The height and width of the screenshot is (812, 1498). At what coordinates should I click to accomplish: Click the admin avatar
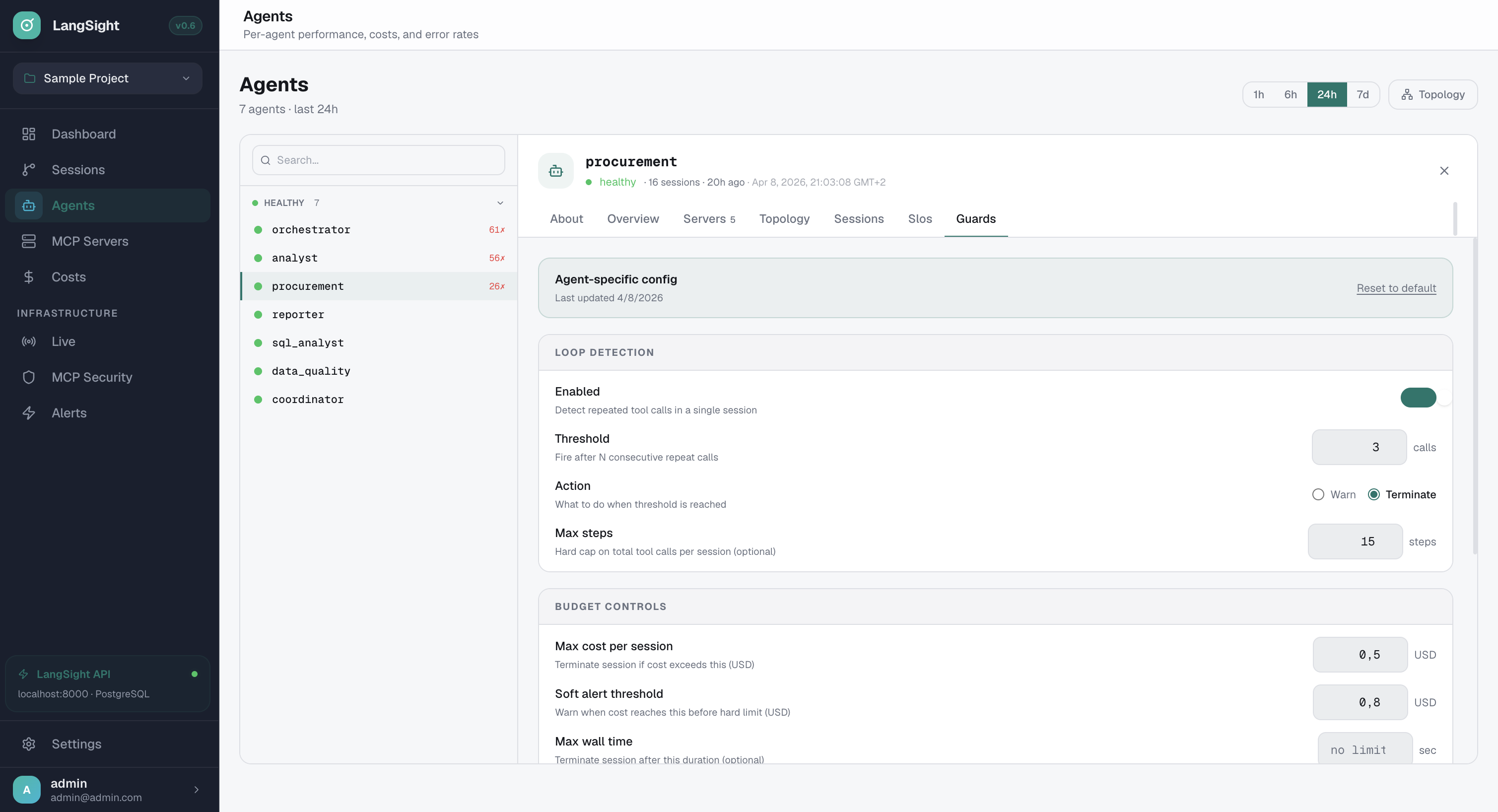pos(27,789)
